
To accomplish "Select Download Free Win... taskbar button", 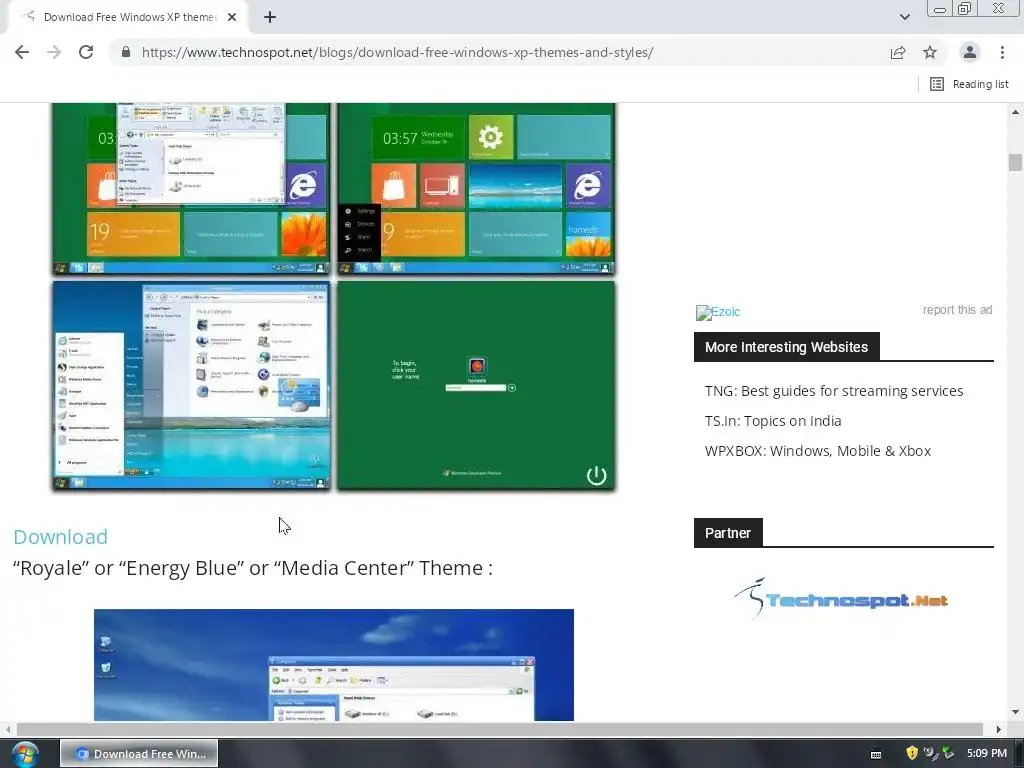I will pos(139,754).
